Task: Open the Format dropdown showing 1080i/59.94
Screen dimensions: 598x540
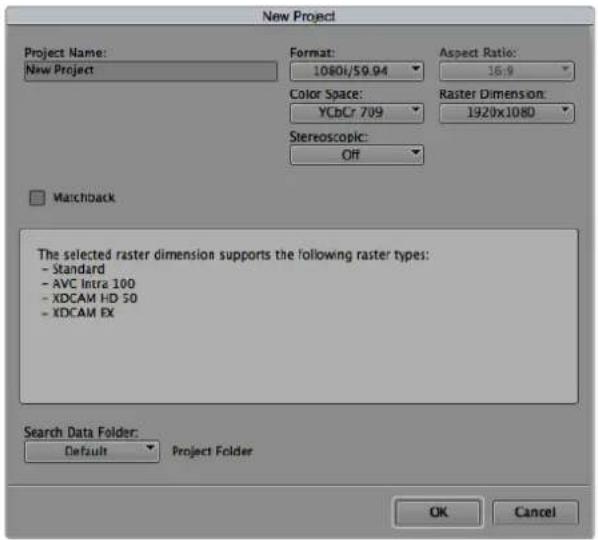Action: [357, 71]
